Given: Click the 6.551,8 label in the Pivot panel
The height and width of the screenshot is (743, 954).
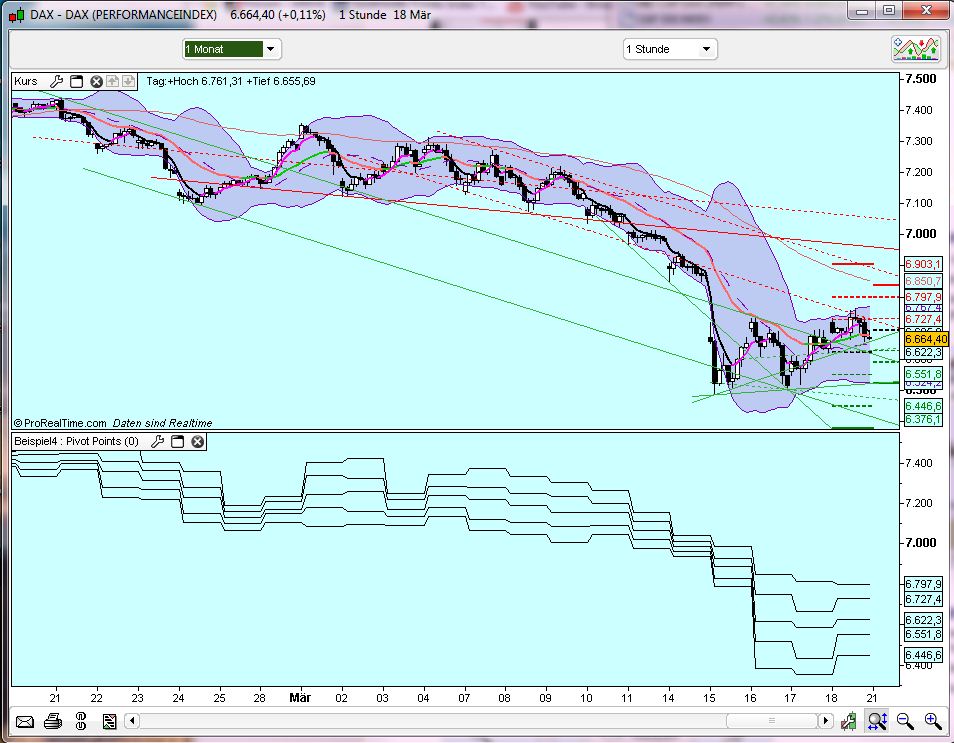Looking at the screenshot, I should [x=923, y=635].
